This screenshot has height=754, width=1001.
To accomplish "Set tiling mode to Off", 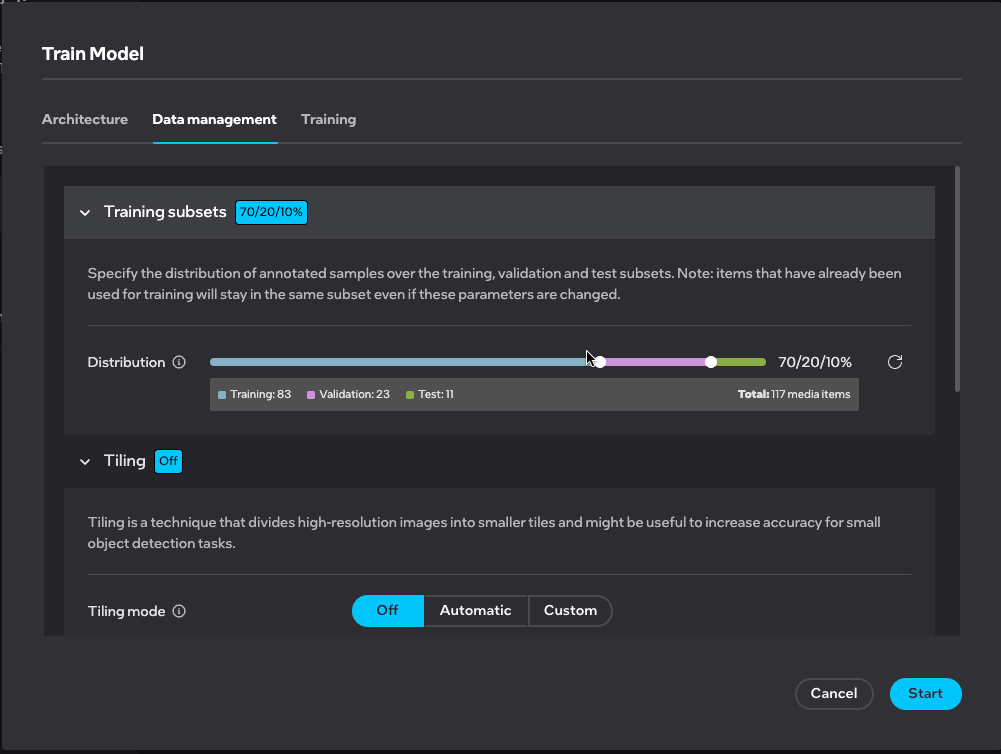I will tap(387, 611).
